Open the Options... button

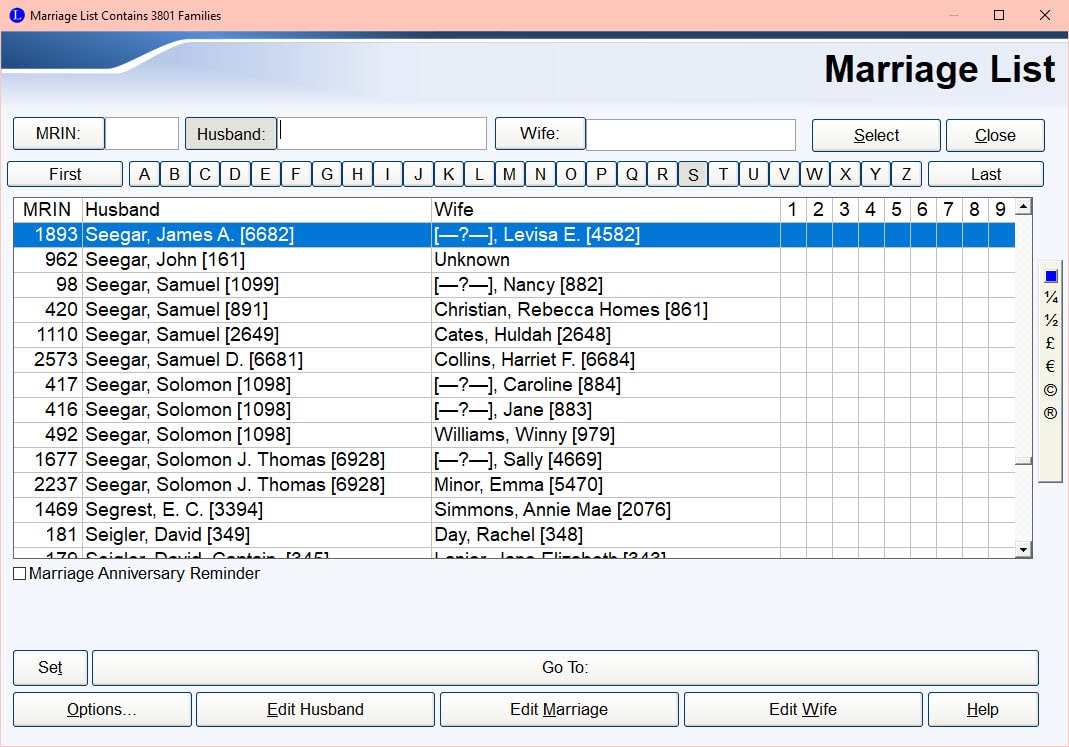point(102,710)
